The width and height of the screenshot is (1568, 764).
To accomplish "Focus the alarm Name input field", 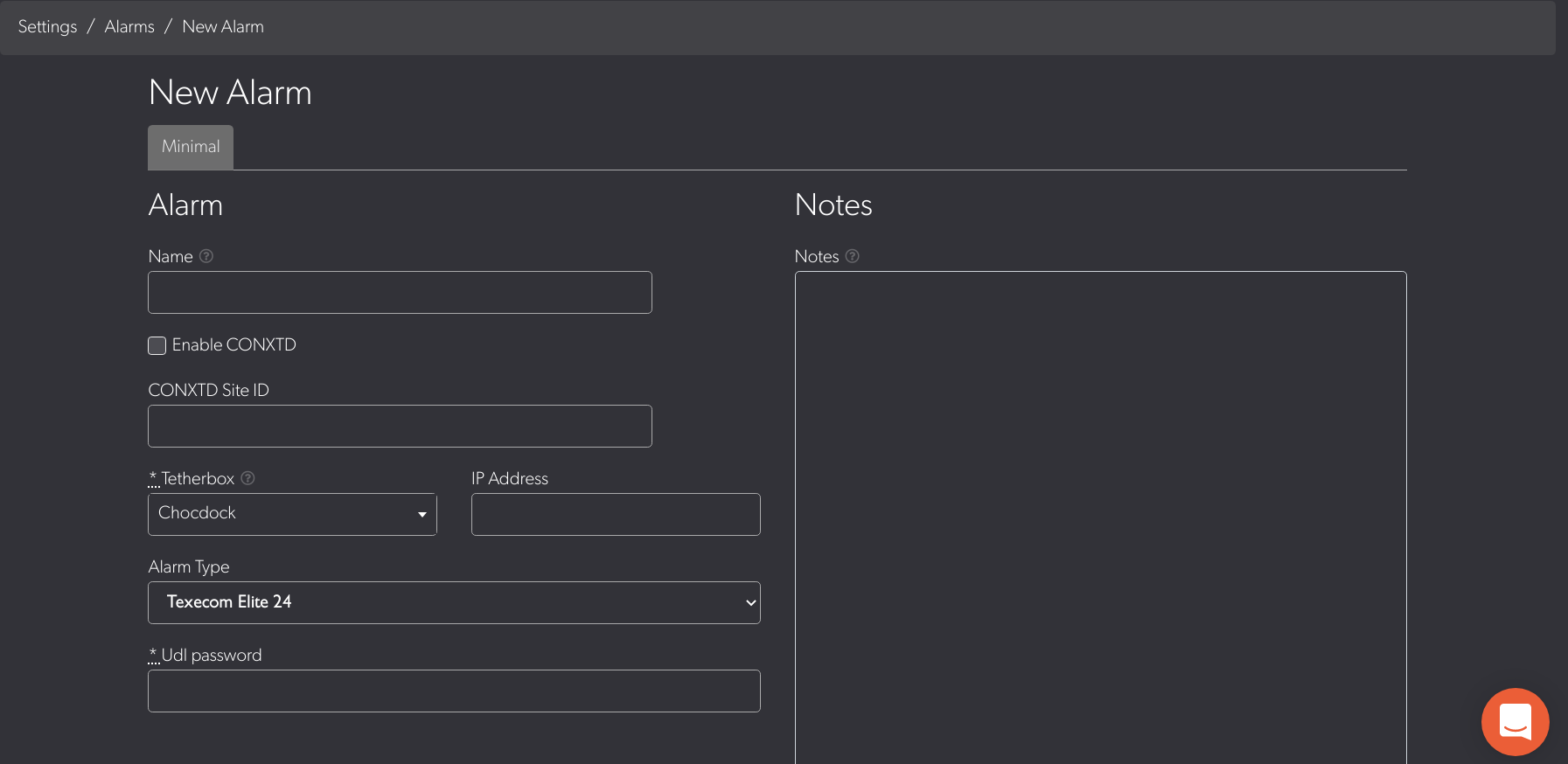I will point(400,293).
